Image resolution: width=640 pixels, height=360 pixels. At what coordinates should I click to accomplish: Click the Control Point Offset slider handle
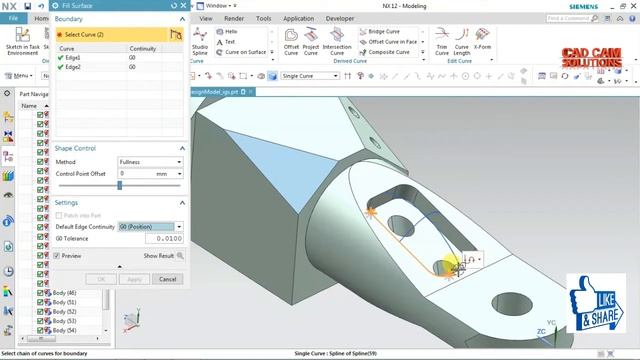(x=120, y=185)
